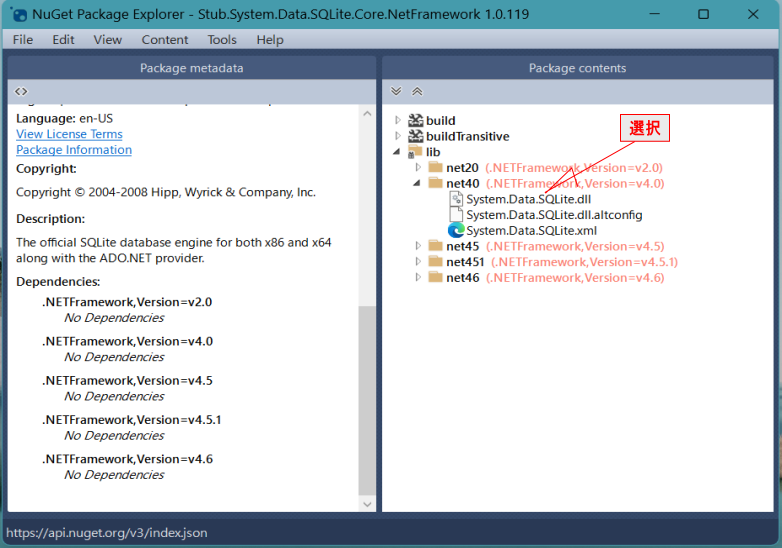The height and width of the screenshot is (548, 782).
Task: Select the buildTransitive folder icon
Action: 416,137
